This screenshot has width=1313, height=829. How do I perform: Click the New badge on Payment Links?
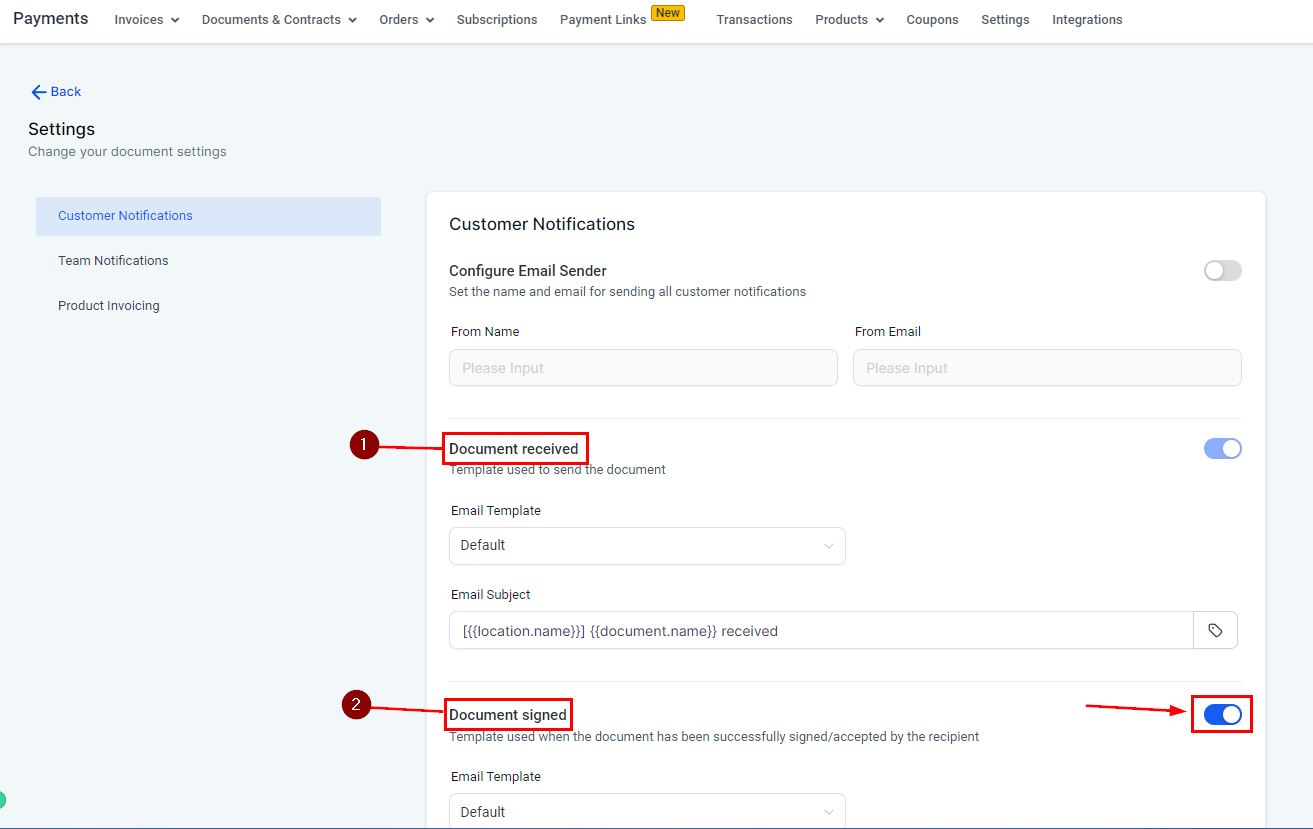(668, 13)
